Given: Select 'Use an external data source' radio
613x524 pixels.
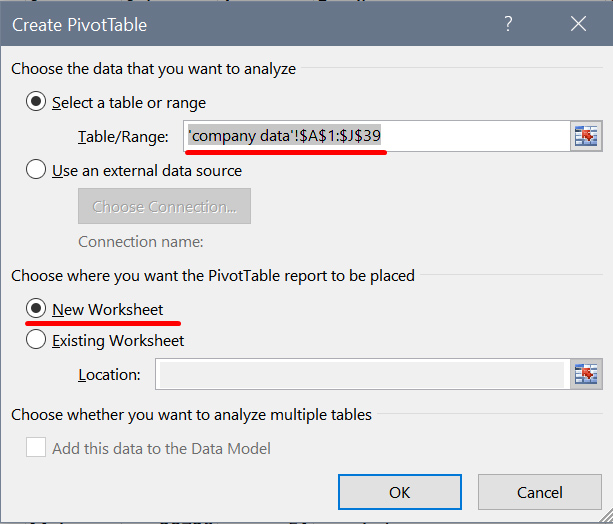Looking at the screenshot, I should pyautogui.click(x=36, y=170).
